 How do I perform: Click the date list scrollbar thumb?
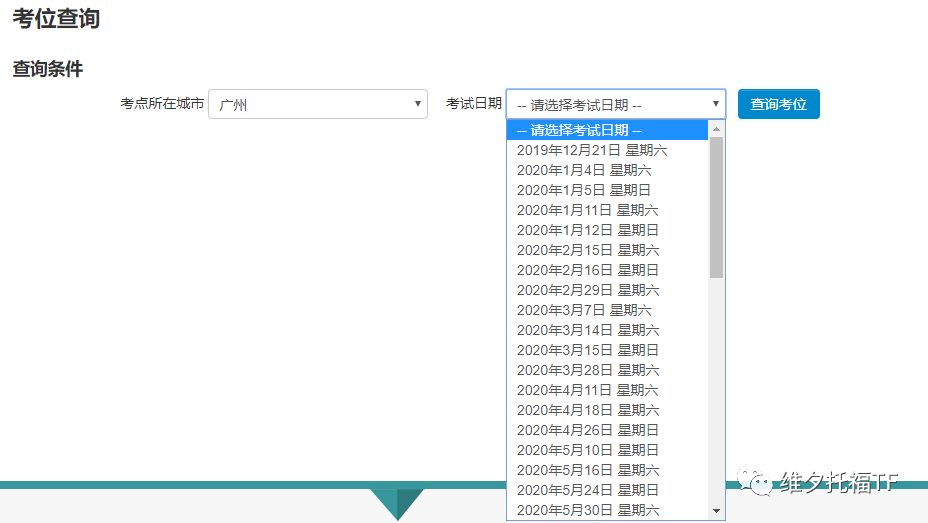click(716, 208)
